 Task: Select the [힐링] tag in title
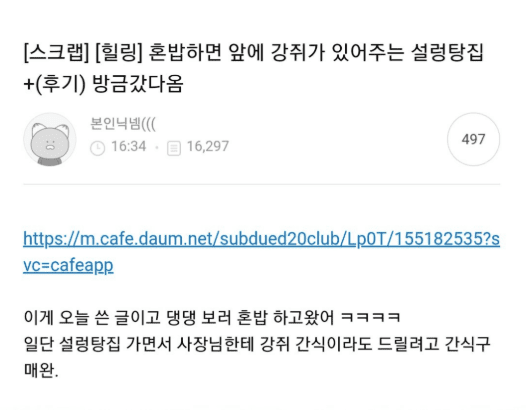pos(119,53)
